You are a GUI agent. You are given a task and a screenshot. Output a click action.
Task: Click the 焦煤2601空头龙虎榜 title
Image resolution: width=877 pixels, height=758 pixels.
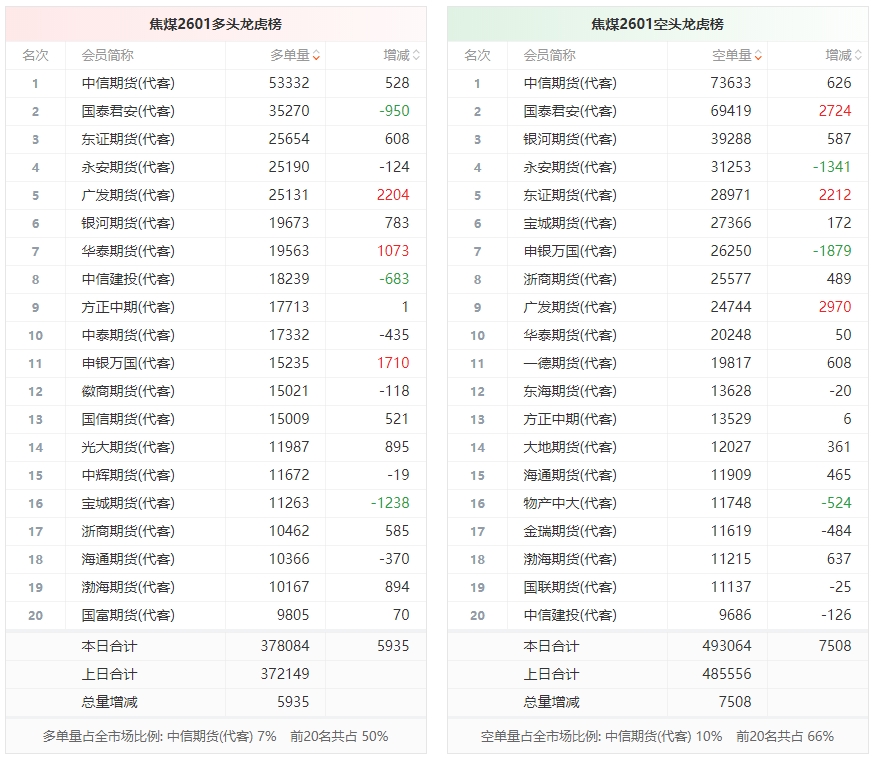(657, 24)
